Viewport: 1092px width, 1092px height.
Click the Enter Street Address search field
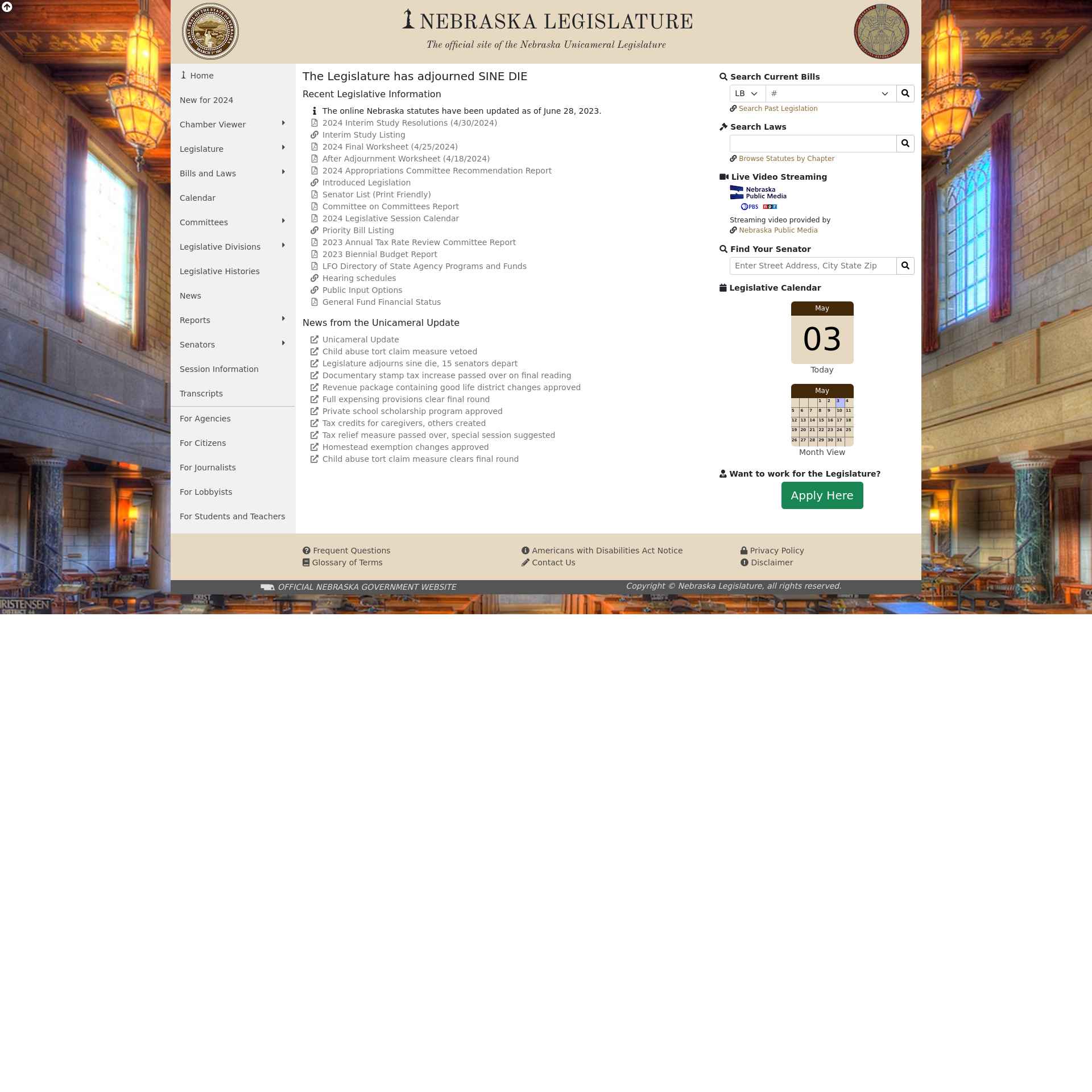(x=812, y=265)
